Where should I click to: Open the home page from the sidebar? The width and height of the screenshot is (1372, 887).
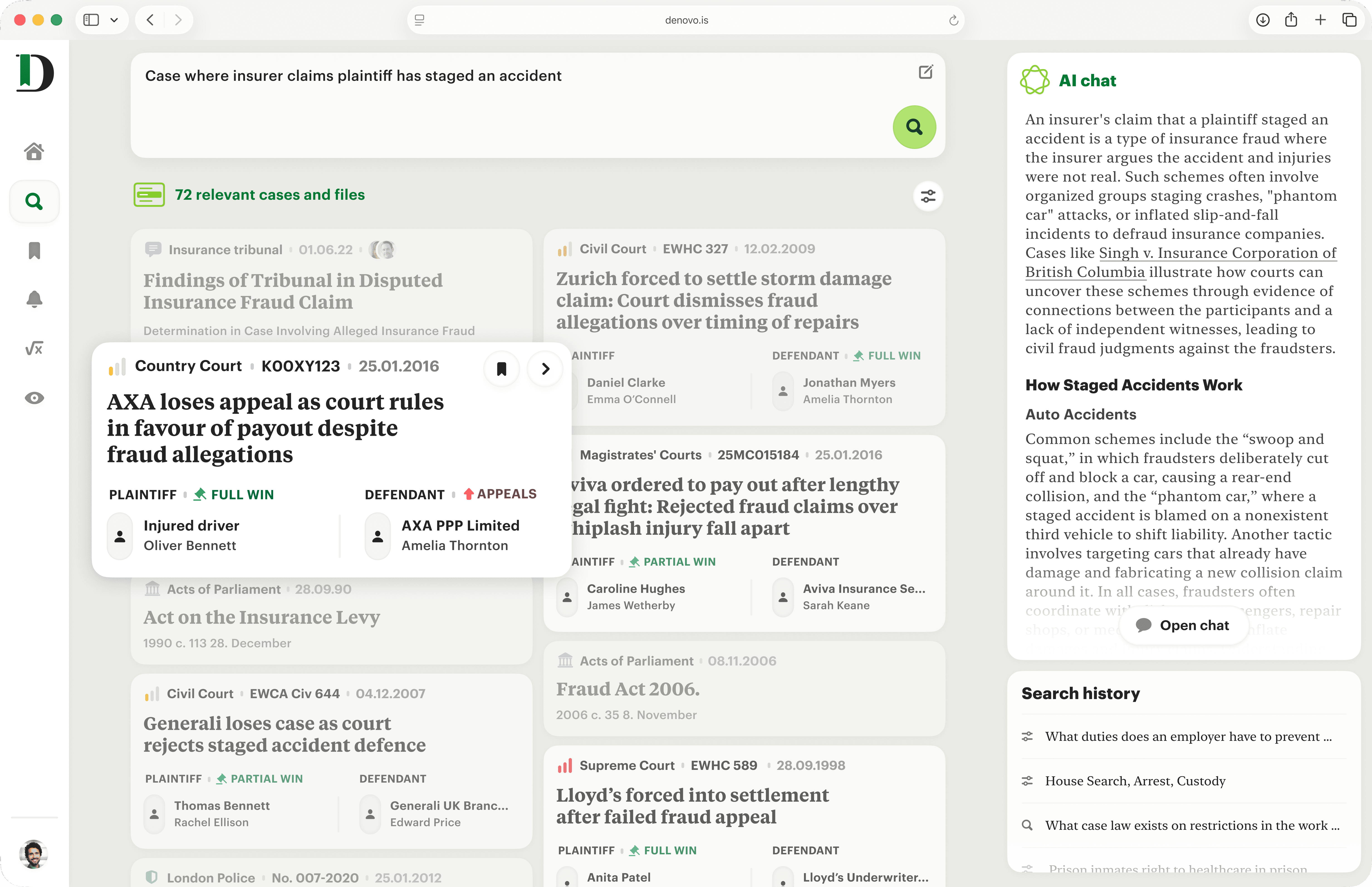tap(34, 151)
